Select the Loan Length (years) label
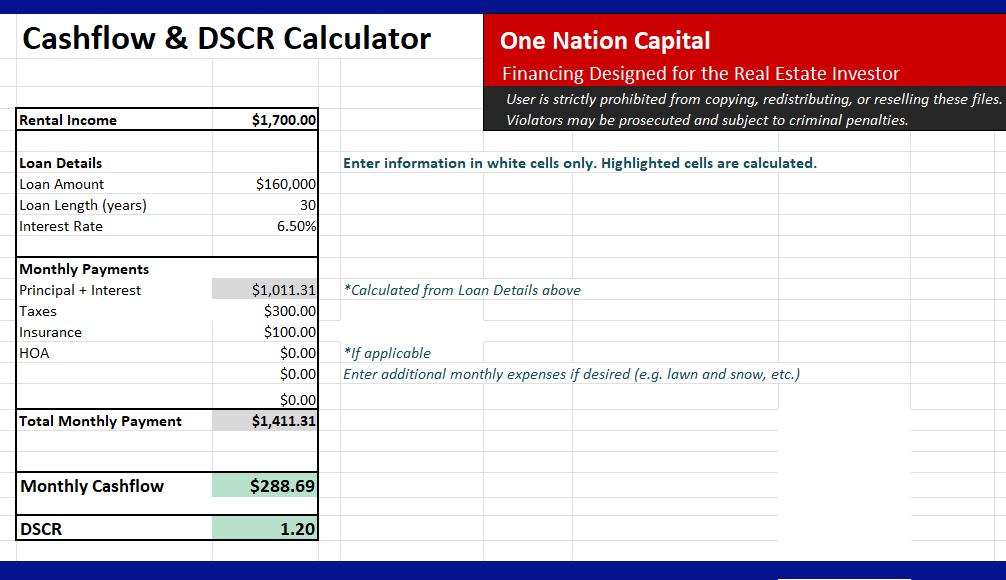 [83, 205]
